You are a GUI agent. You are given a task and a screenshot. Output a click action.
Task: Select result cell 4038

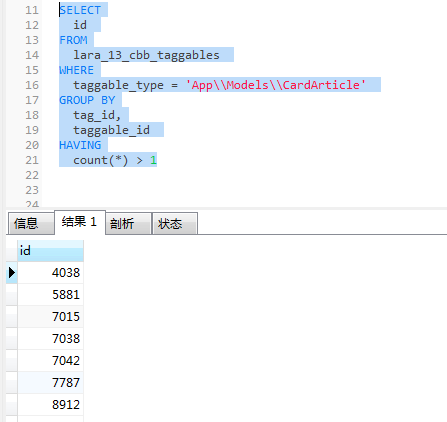(x=50, y=273)
